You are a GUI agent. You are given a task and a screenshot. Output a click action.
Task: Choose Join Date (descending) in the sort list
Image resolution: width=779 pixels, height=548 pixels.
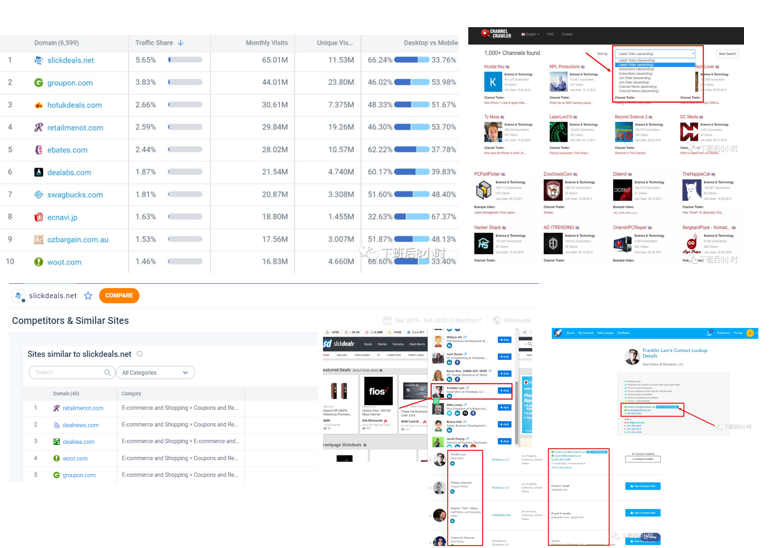point(634,78)
